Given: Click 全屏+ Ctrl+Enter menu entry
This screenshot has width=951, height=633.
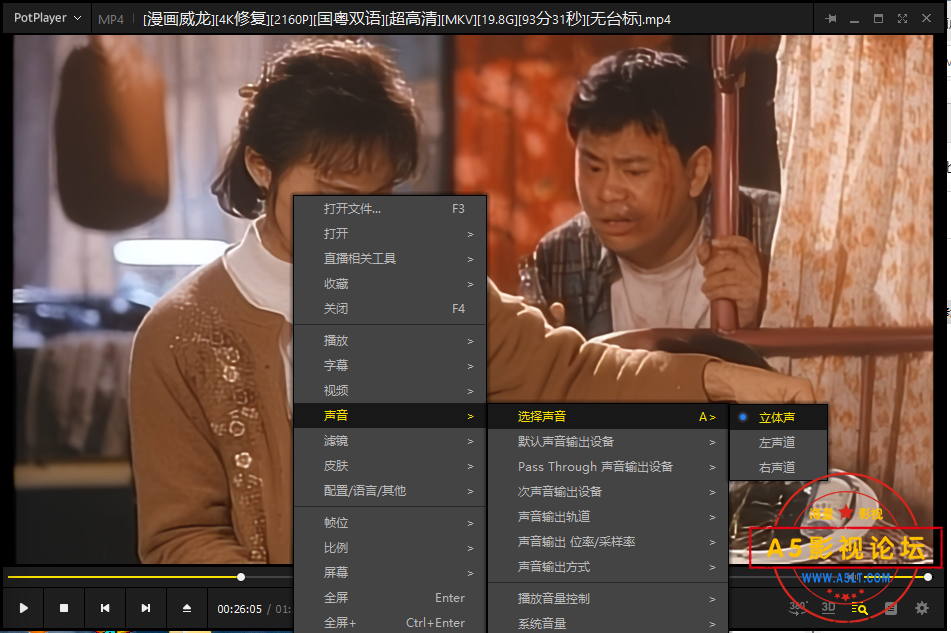Looking at the screenshot, I should [x=390, y=623].
